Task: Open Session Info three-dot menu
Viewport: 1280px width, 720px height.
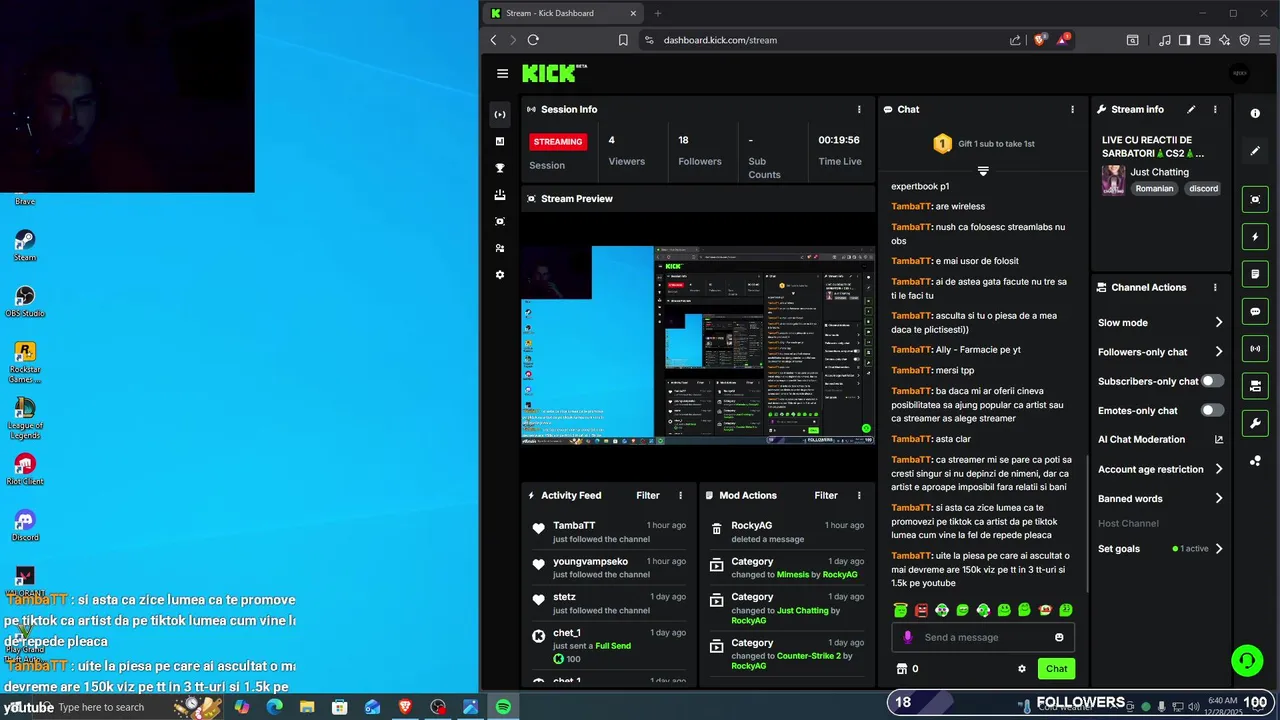Action: click(859, 109)
